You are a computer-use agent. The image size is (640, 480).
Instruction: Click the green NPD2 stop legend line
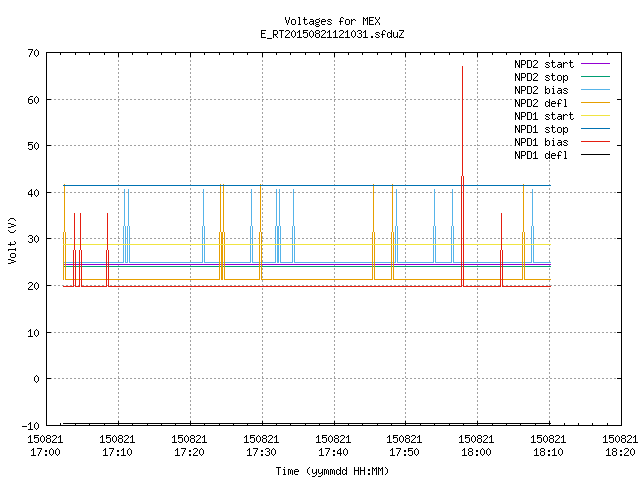point(595,77)
